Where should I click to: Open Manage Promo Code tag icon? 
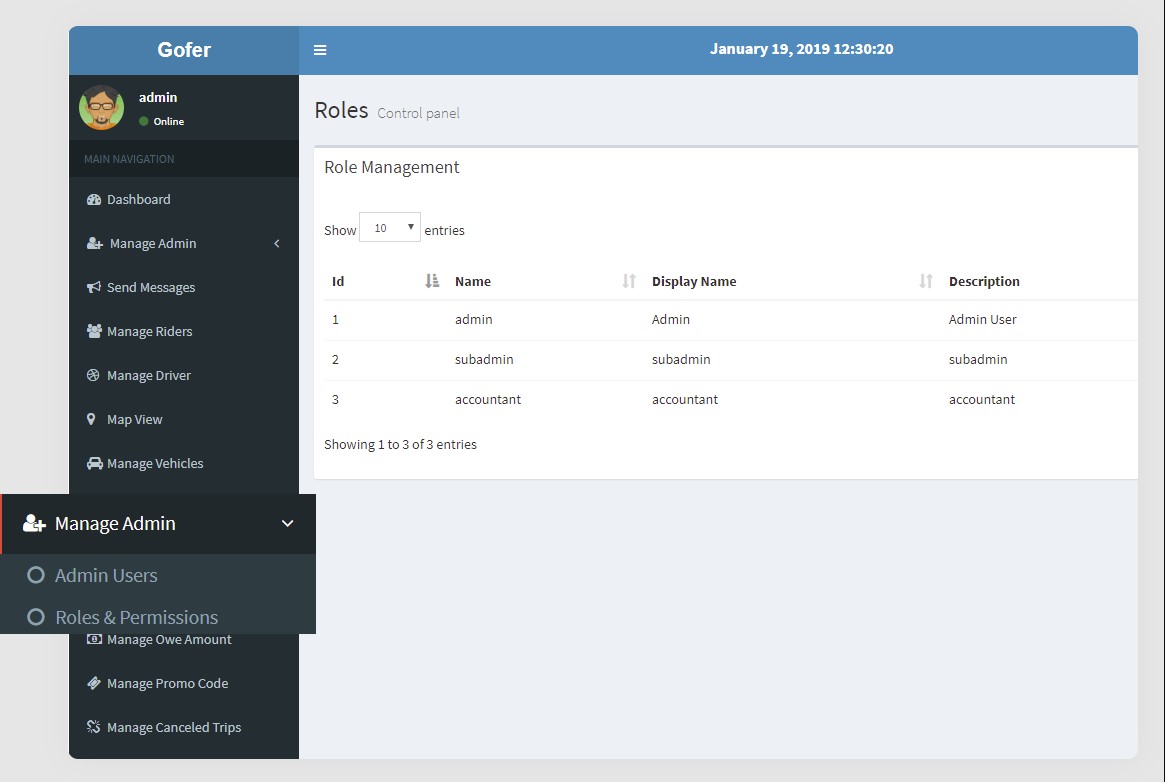point(94,683)
